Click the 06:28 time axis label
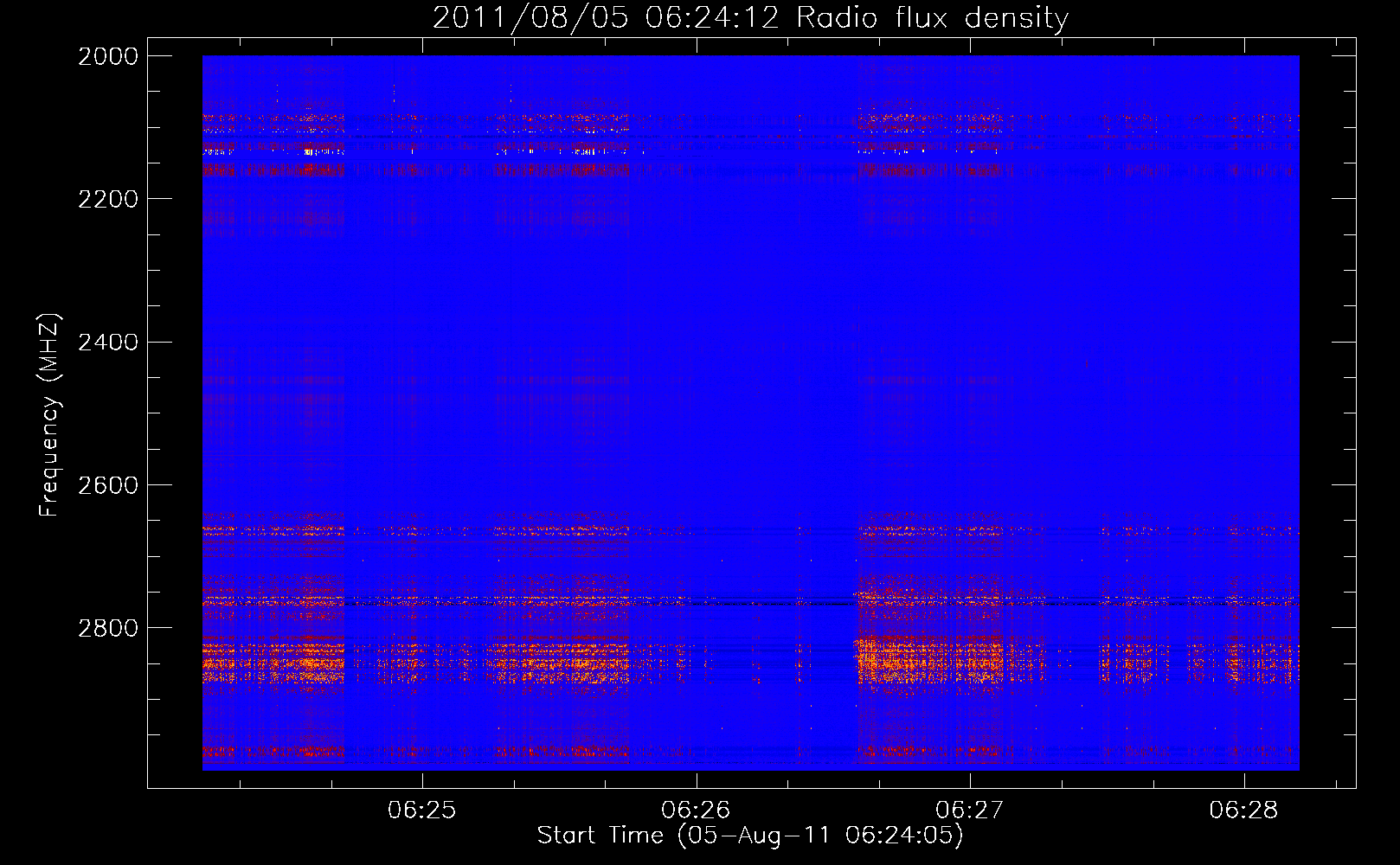1400x865 pixels. (1243, 811)
